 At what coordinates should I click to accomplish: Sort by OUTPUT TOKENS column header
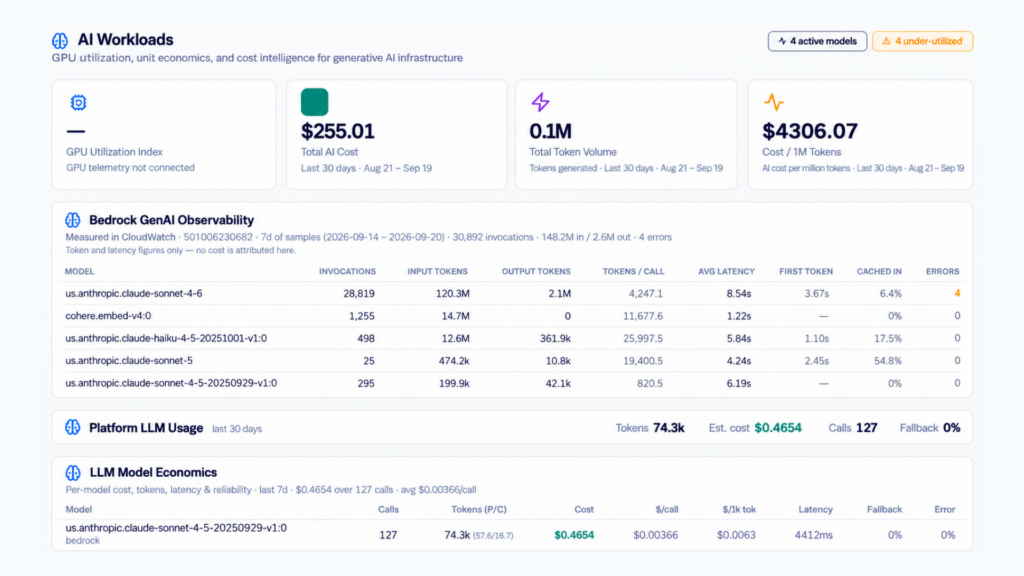(x=536, y=272)
